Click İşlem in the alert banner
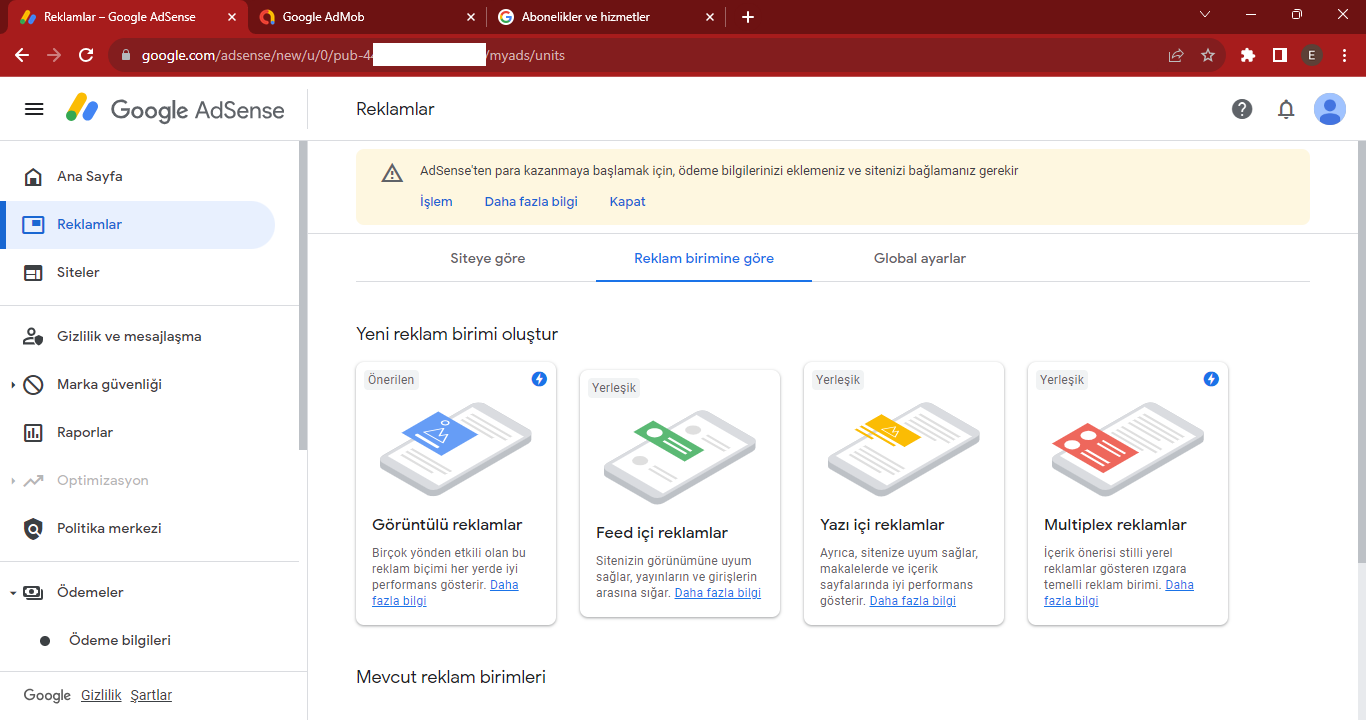 coord(436,202)
